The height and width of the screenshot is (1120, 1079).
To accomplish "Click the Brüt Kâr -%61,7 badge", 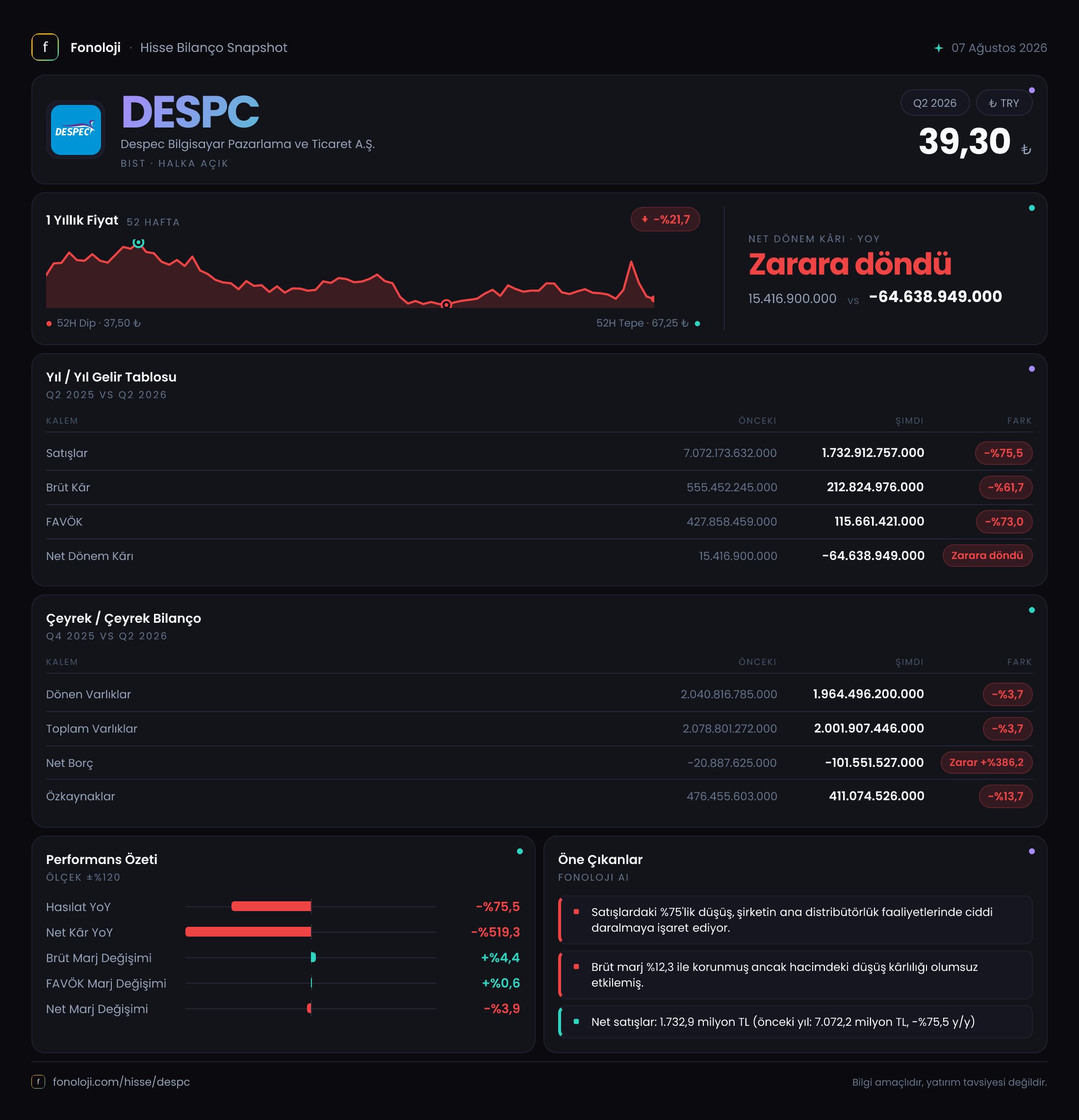I will (x=1005, y=487).
